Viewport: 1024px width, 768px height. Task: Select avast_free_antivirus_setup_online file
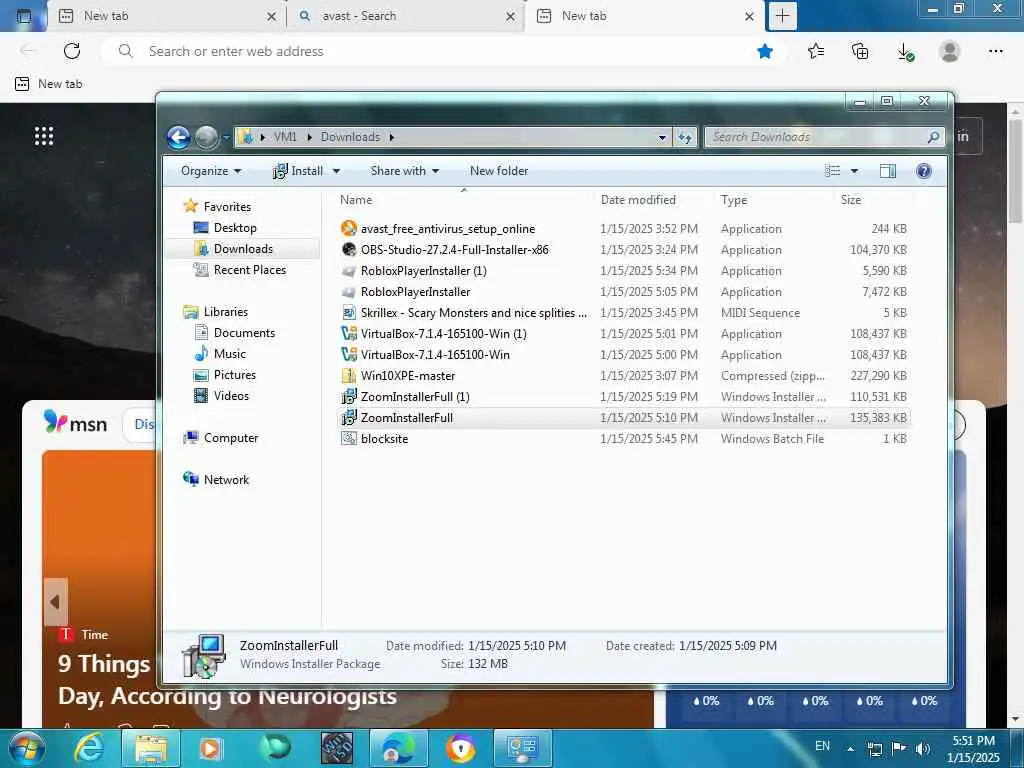(x=624, y=229)
